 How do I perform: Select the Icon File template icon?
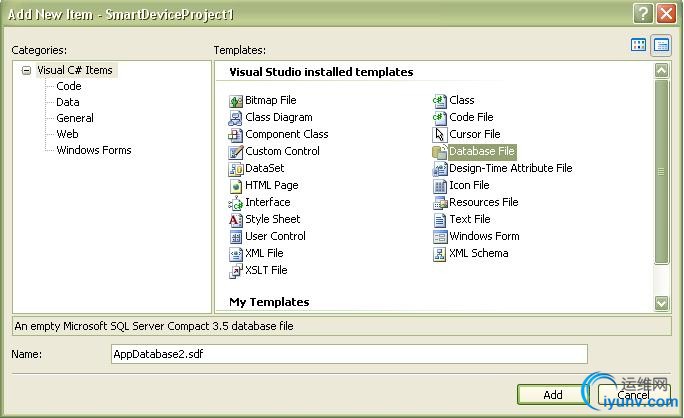click(440, 186)
